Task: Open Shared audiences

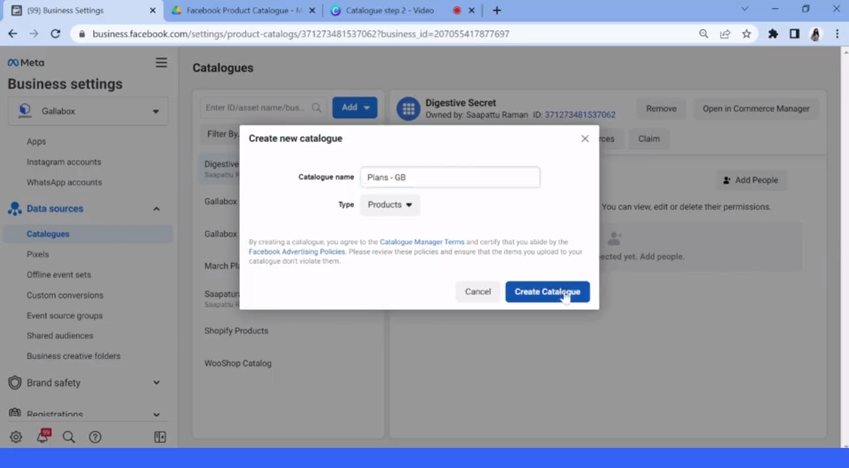Action: pyautogui.click(x=60, y=336)
